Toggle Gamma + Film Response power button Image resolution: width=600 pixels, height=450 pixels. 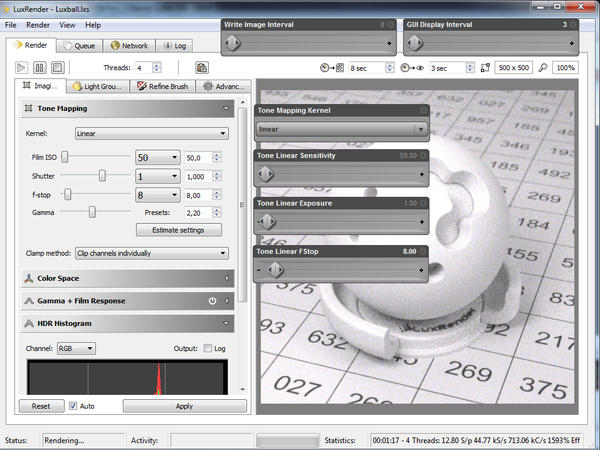212,301
